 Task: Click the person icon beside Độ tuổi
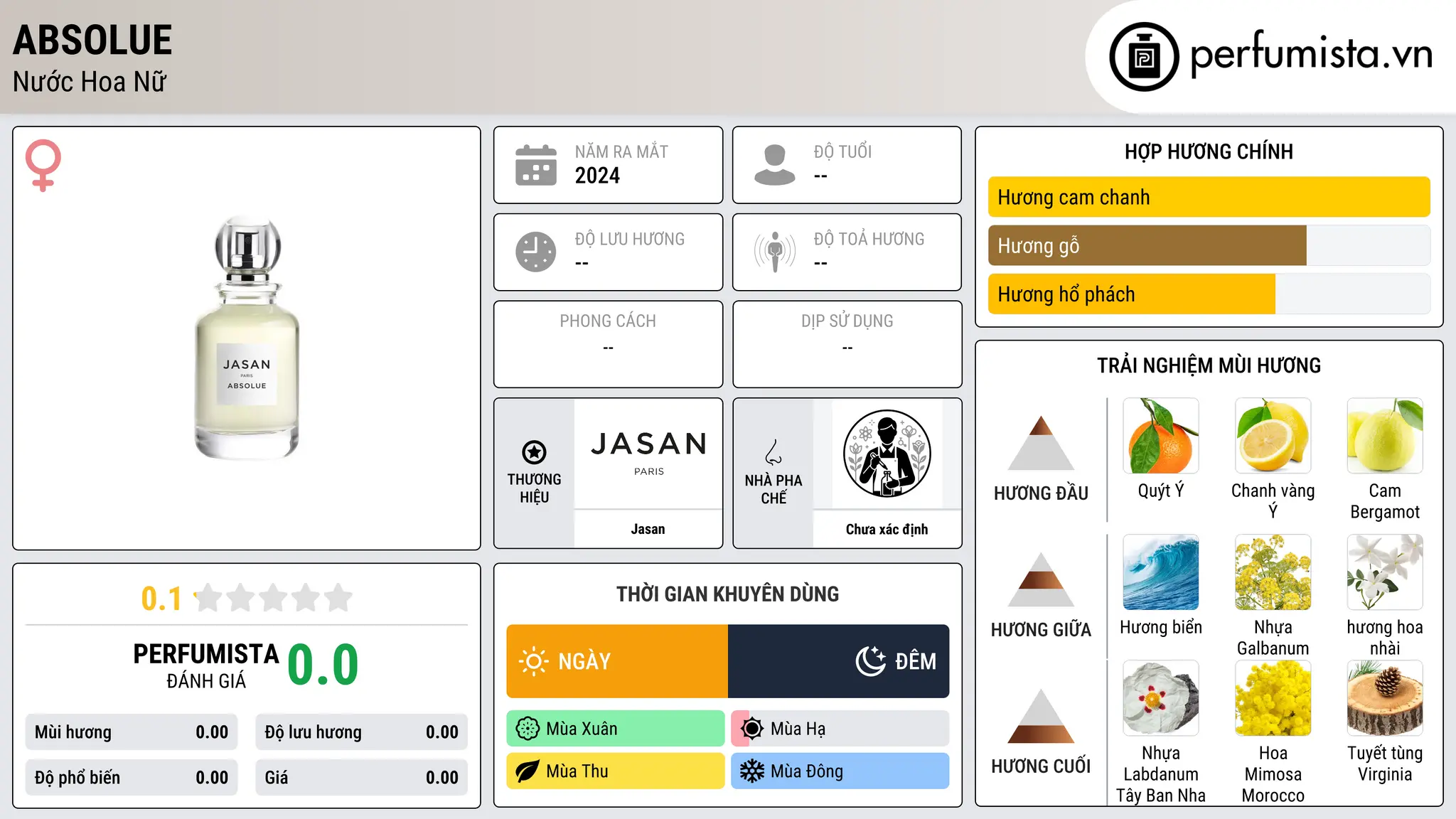pos(775,165)
